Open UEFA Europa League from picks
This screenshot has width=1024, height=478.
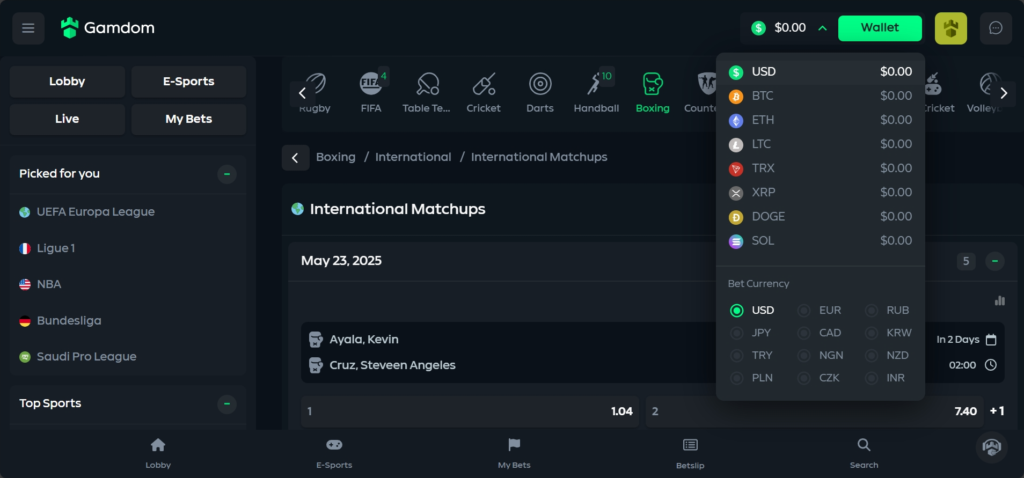coord(95,212)
